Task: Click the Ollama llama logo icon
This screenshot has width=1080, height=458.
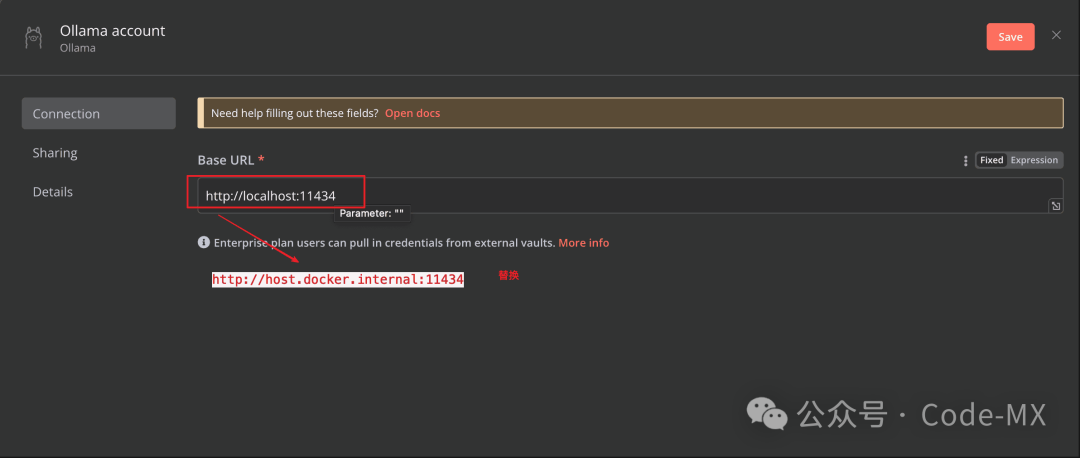Action: [x=33, y=38]
